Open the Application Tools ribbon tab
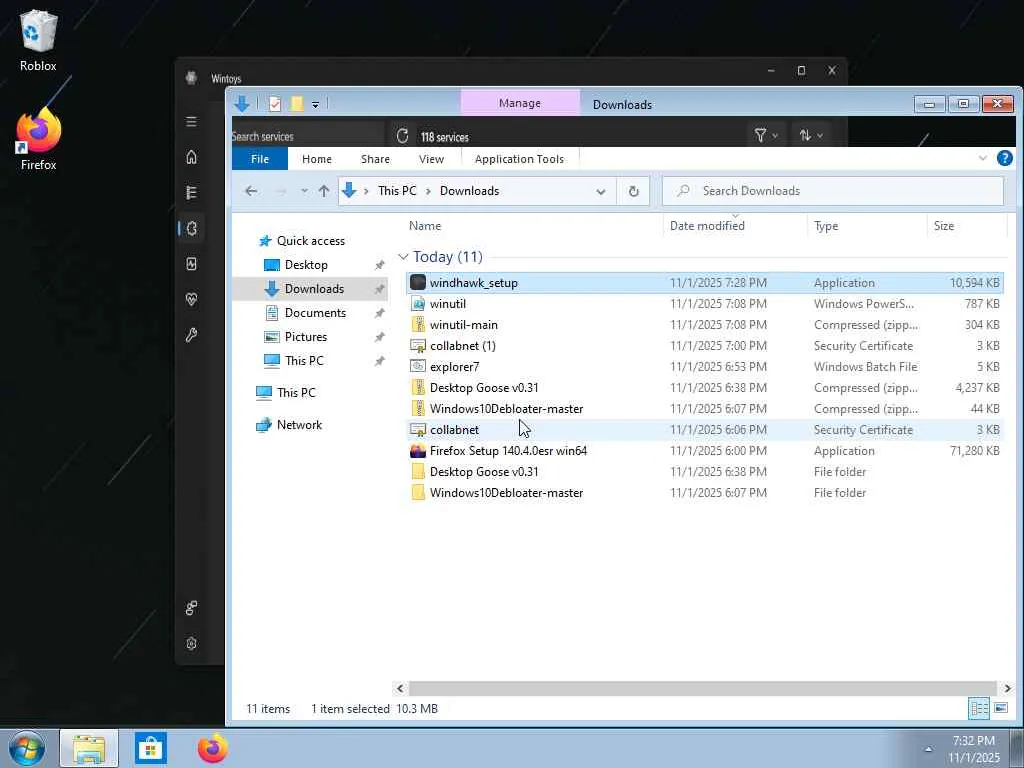This screenshot has height=768, width=1024. pyautogui.click(x=519, y=159)
